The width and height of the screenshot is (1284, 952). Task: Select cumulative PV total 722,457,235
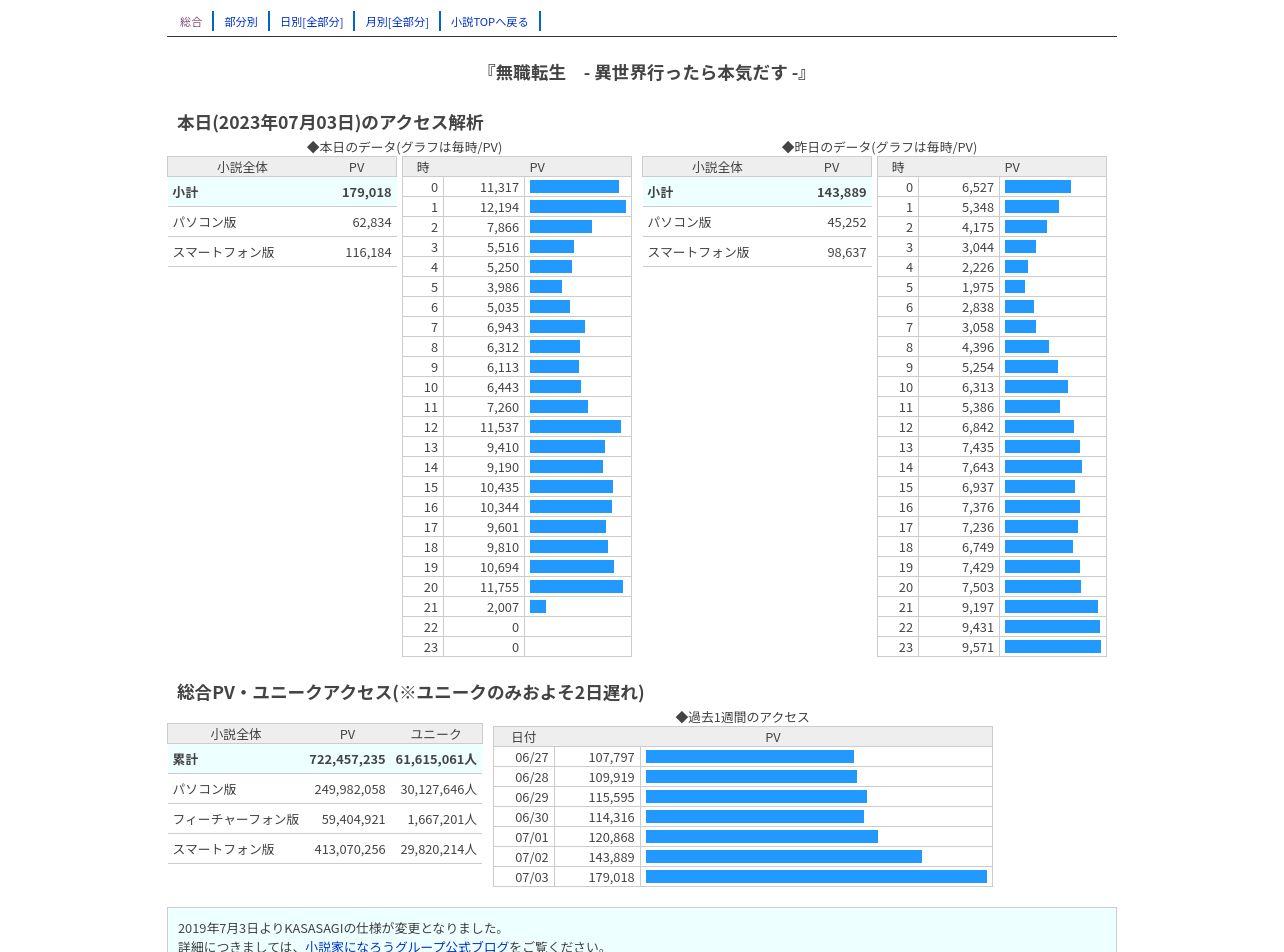pyautogui.click(x=347, y=759)
